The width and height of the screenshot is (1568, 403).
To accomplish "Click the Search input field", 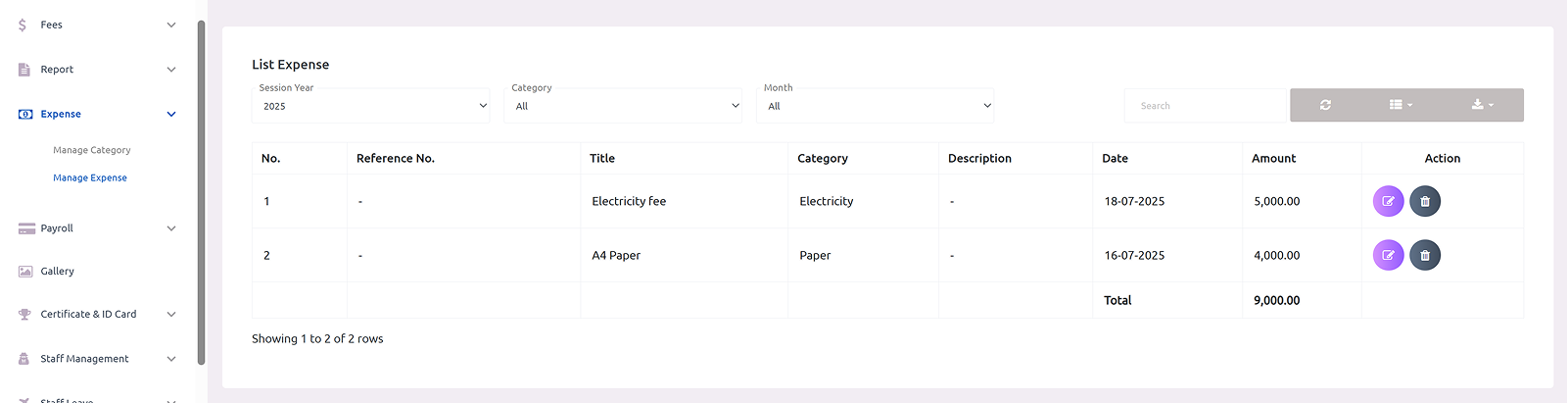I will [x=1204, y=106].
